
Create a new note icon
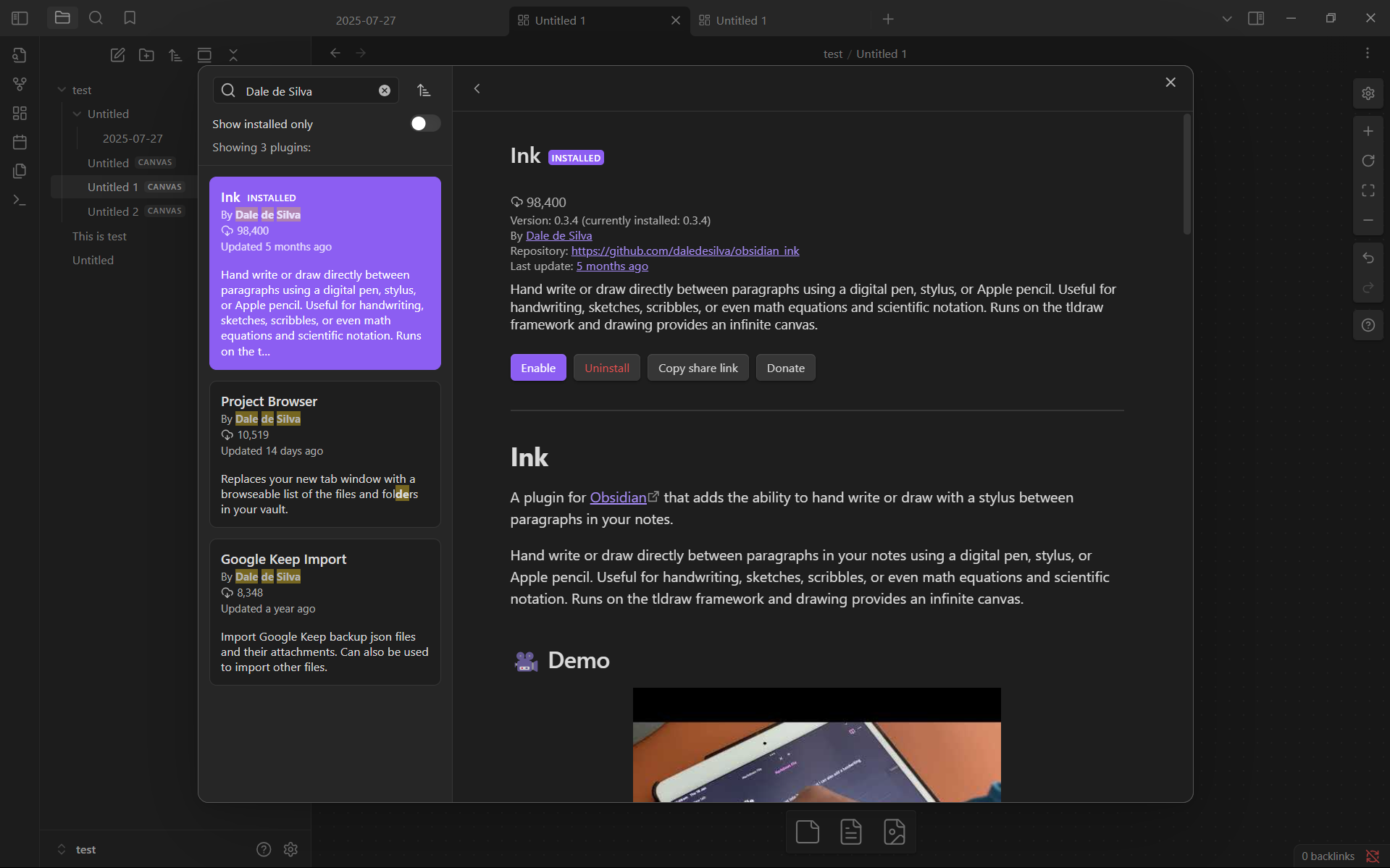(x=117, y=55)
